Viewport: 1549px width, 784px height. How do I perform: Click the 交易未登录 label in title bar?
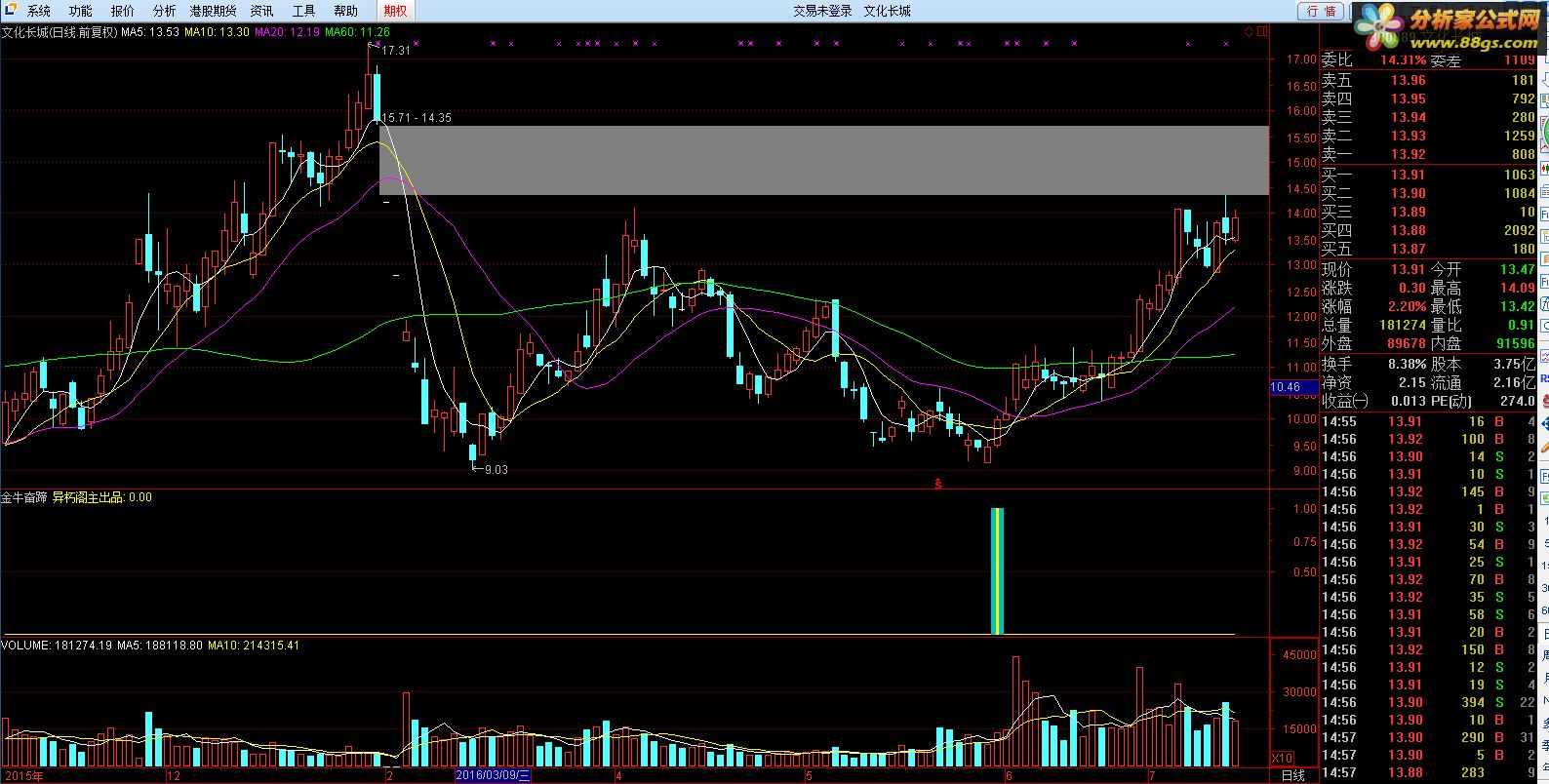pos(822,11)
